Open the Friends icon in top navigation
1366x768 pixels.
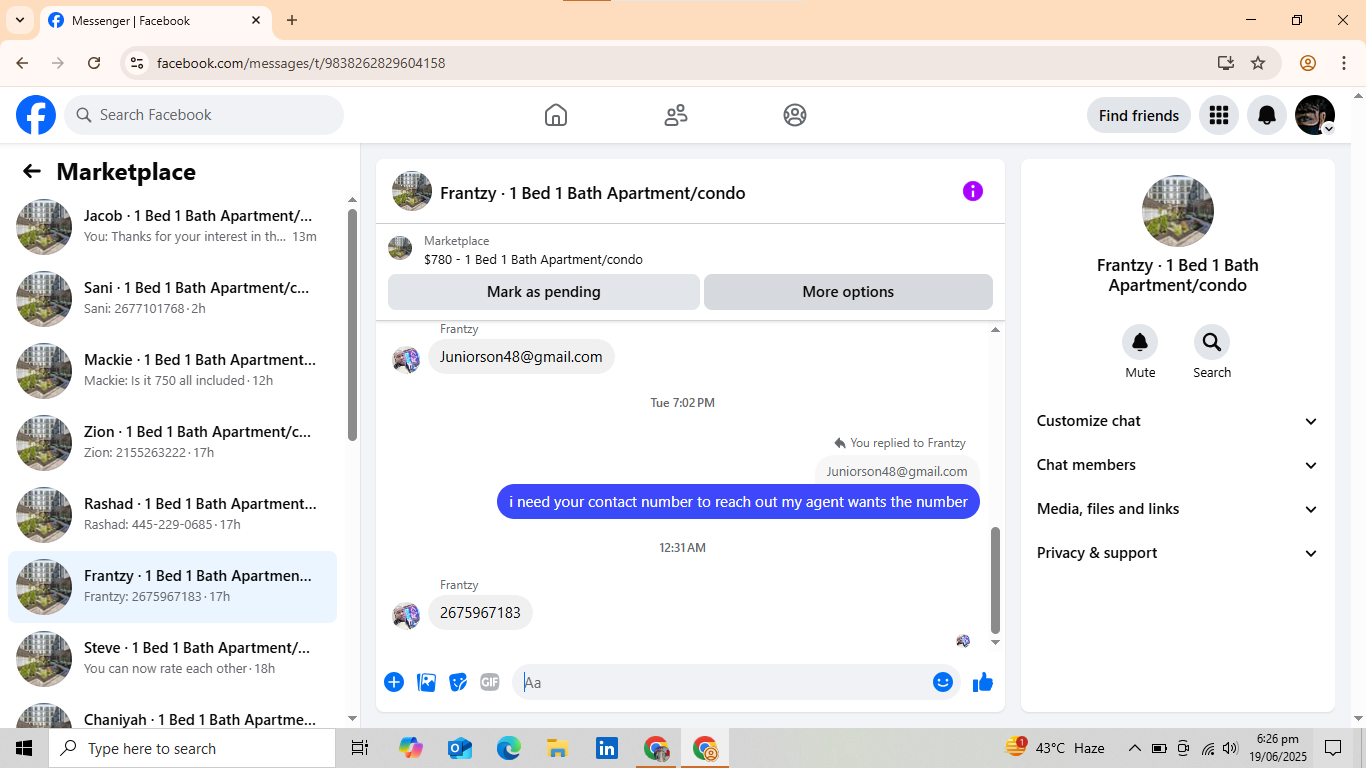point(676,115)
